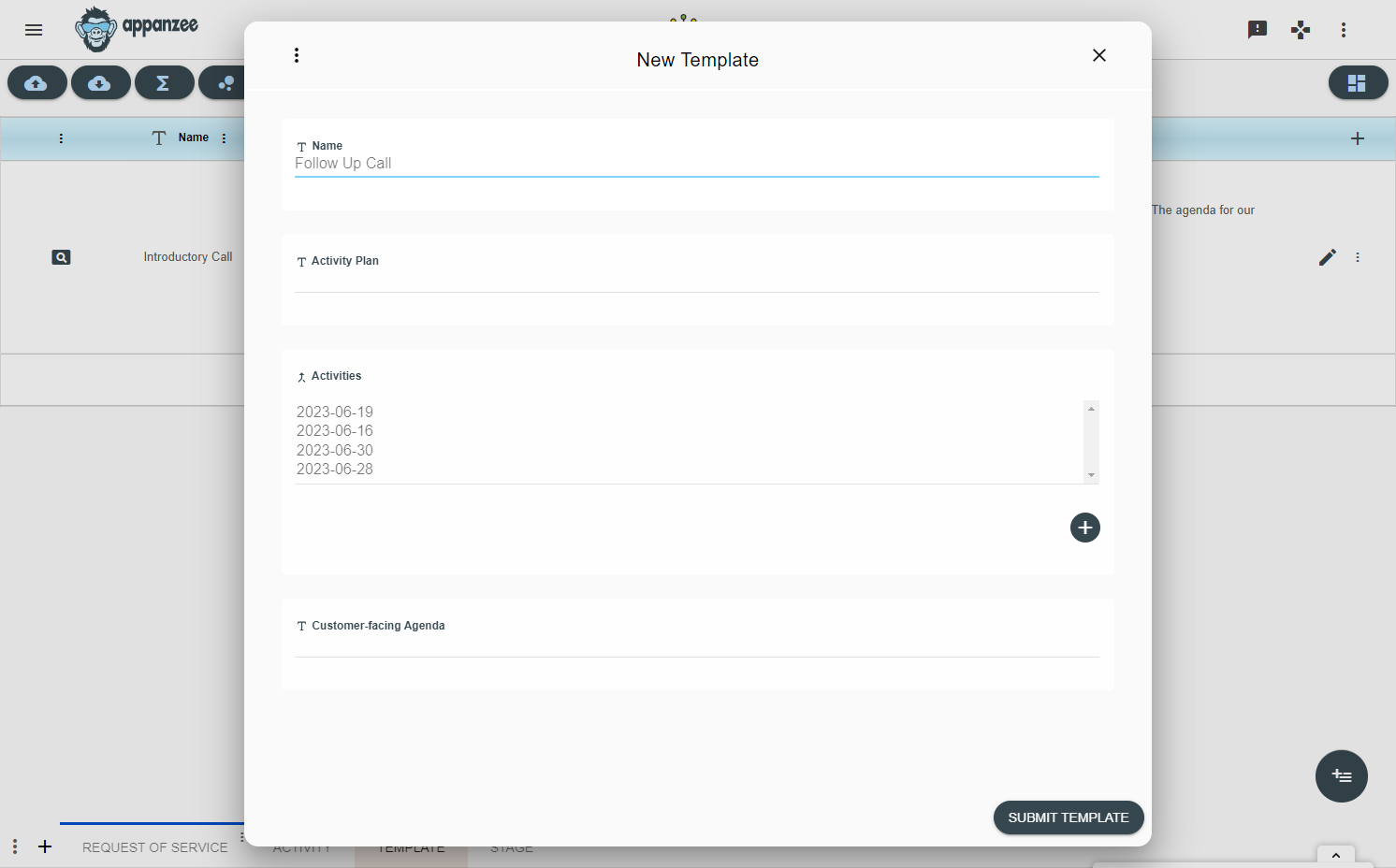
Task: Click the Appanzee monkey logo
Action: pyautogui.click(x=137, y=29)
